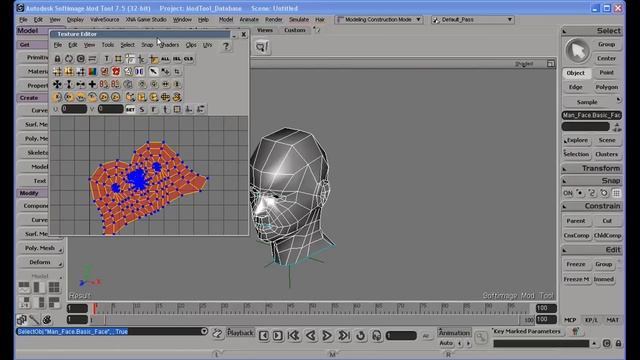Toggle Point selection filter

[x=607, y=73]
